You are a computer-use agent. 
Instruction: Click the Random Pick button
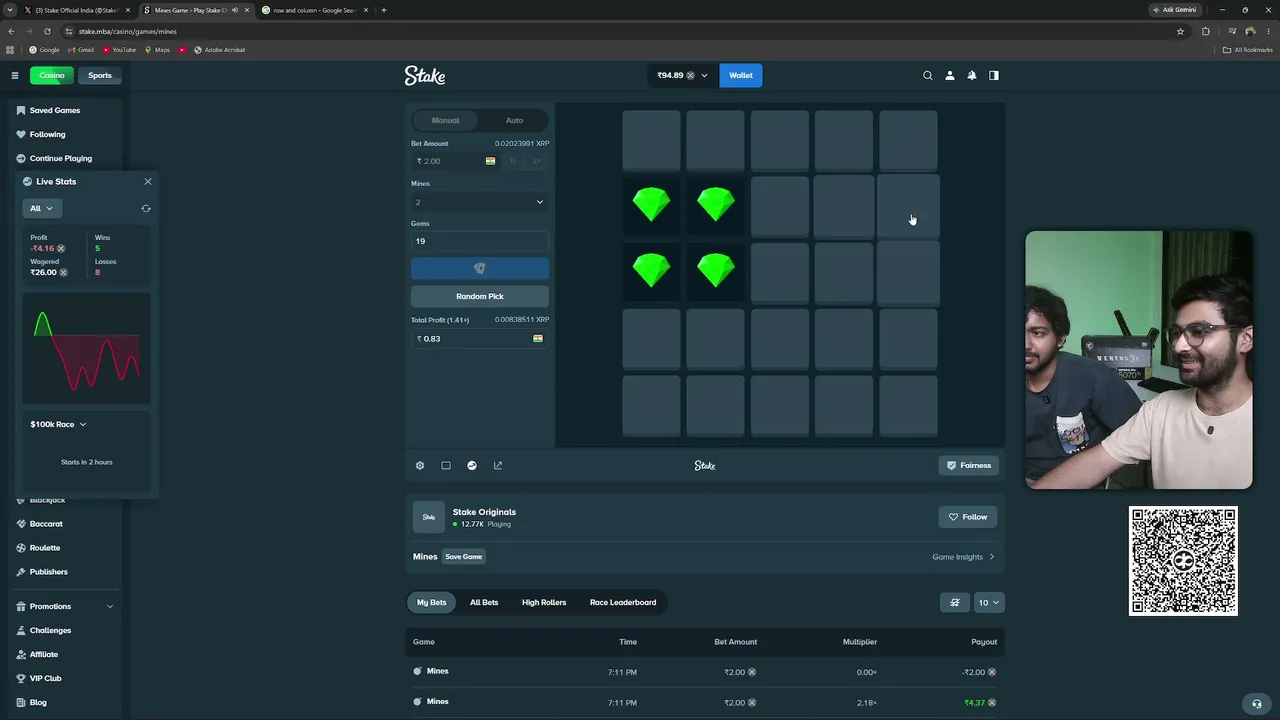point(480,296)
